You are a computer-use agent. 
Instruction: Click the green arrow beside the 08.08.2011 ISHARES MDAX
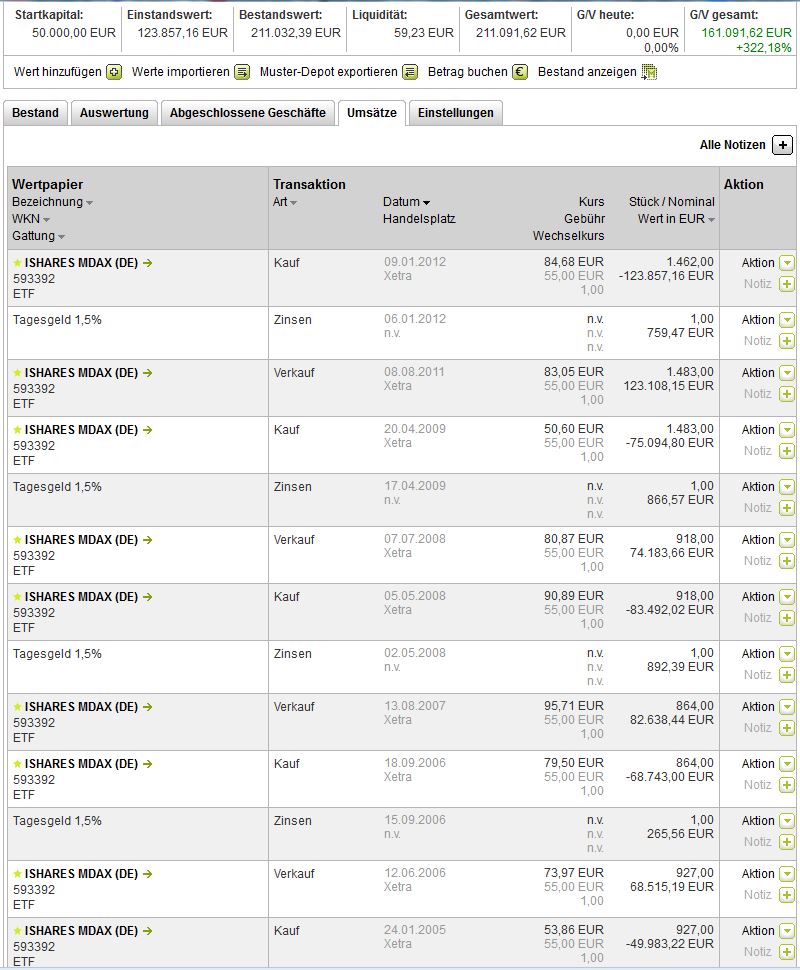[147, 373]
